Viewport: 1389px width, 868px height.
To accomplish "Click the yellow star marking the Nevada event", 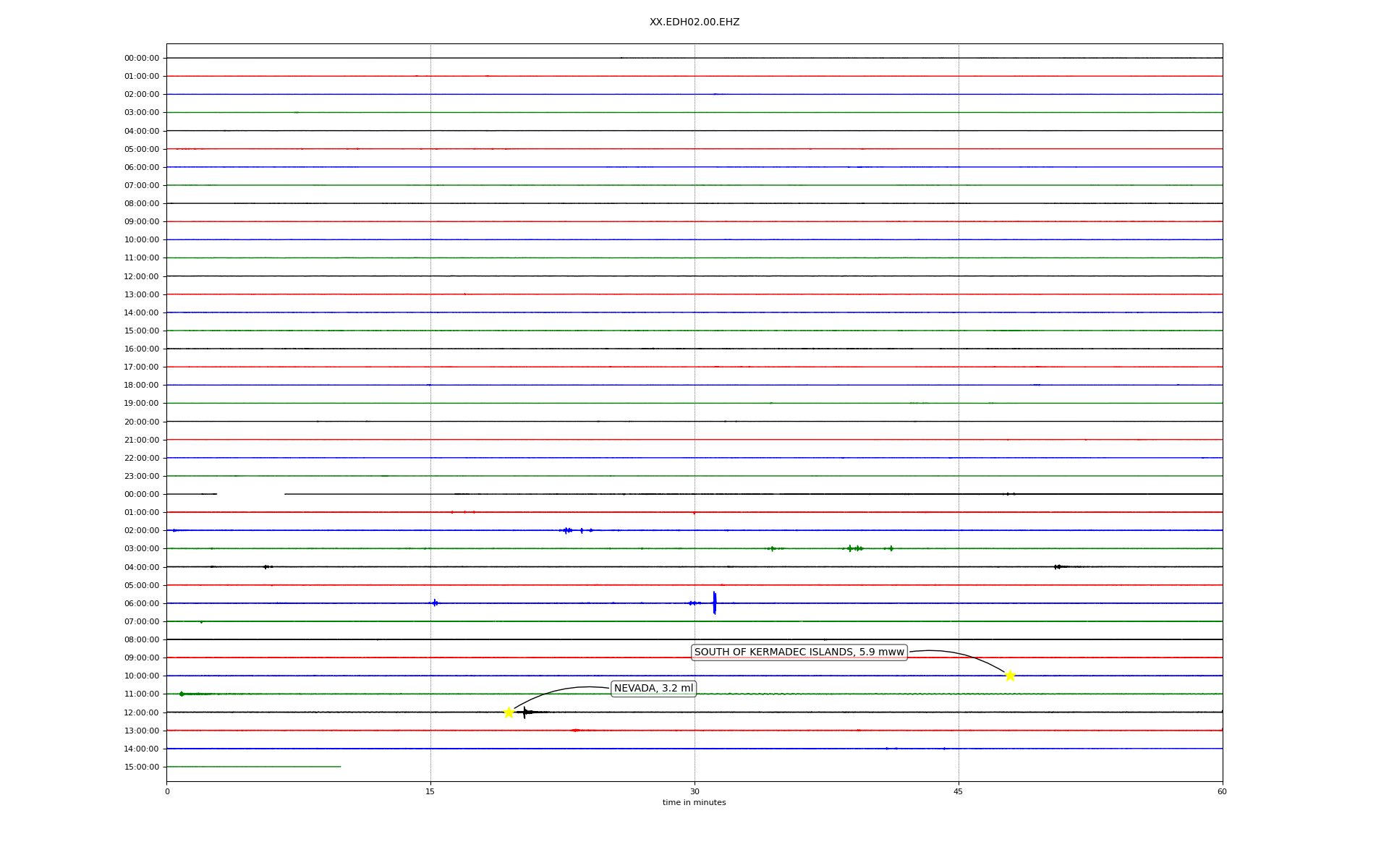I will click(509, 712).
